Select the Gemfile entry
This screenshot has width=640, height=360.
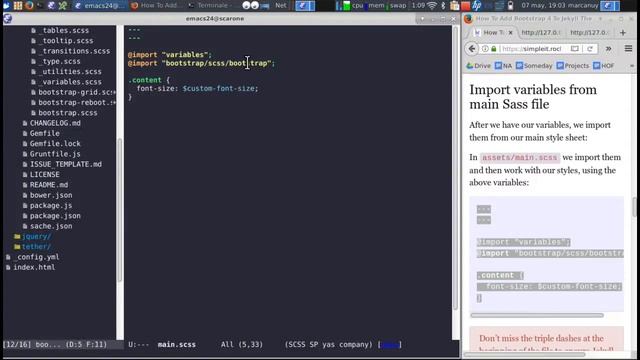tap(44, 133)
